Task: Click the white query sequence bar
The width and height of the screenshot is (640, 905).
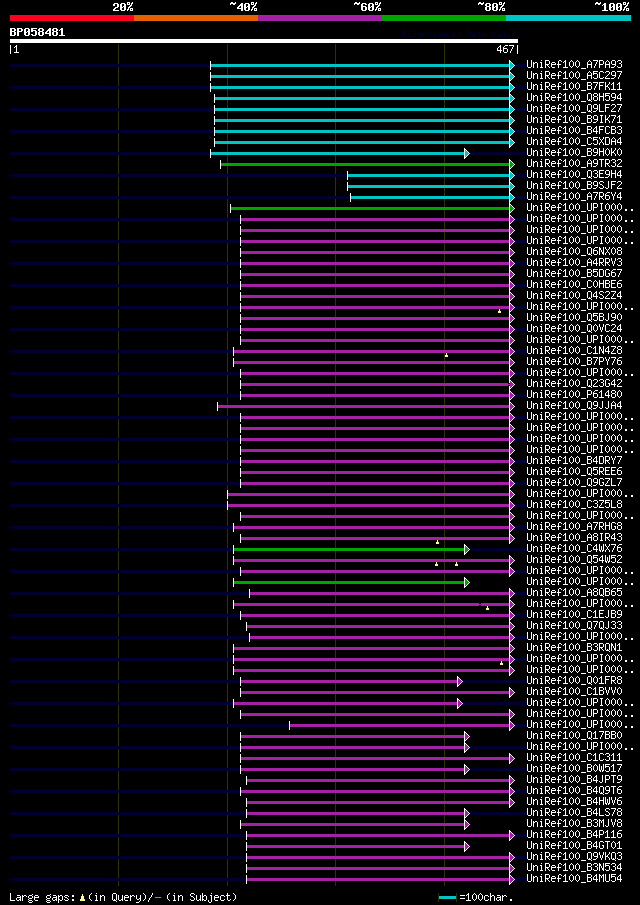Action: click(264, 41)
